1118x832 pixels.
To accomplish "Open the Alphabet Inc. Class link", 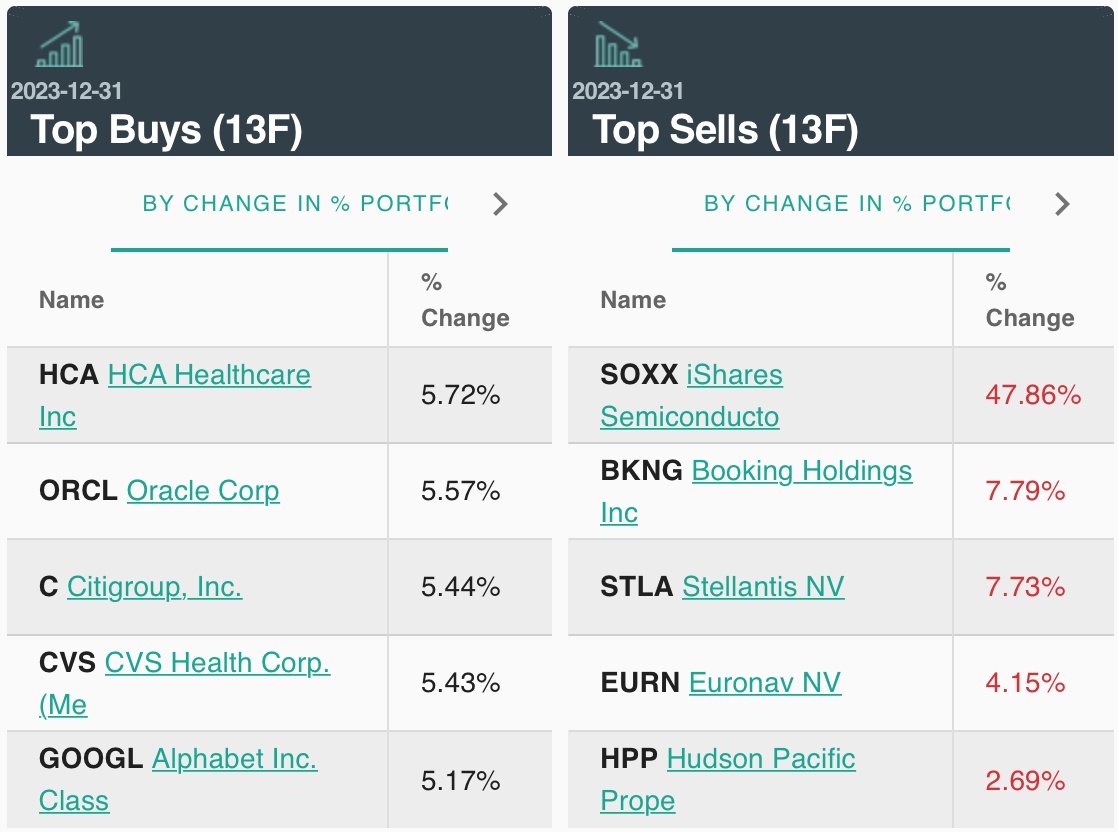I will (234, 759).
